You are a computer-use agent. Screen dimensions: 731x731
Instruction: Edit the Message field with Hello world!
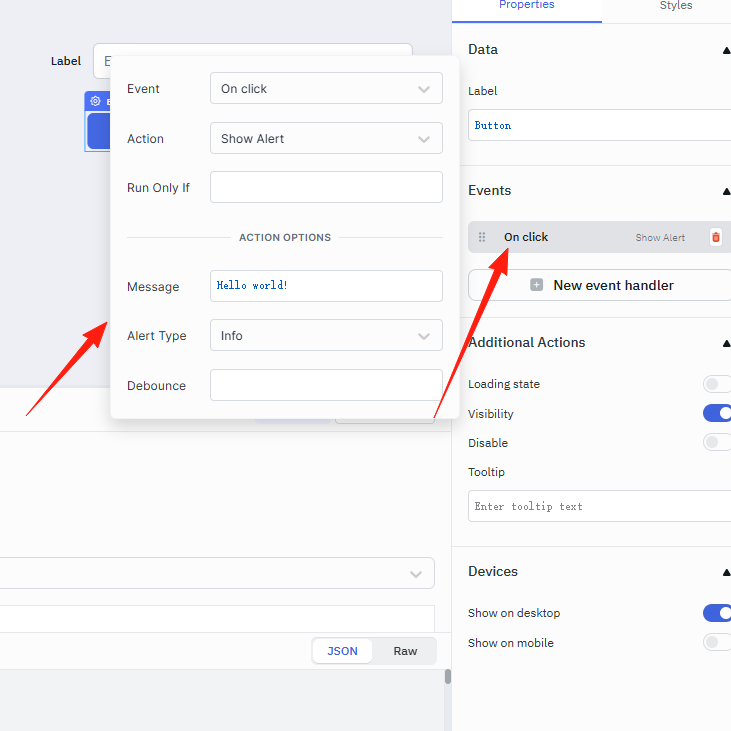(x=326, y=286)
